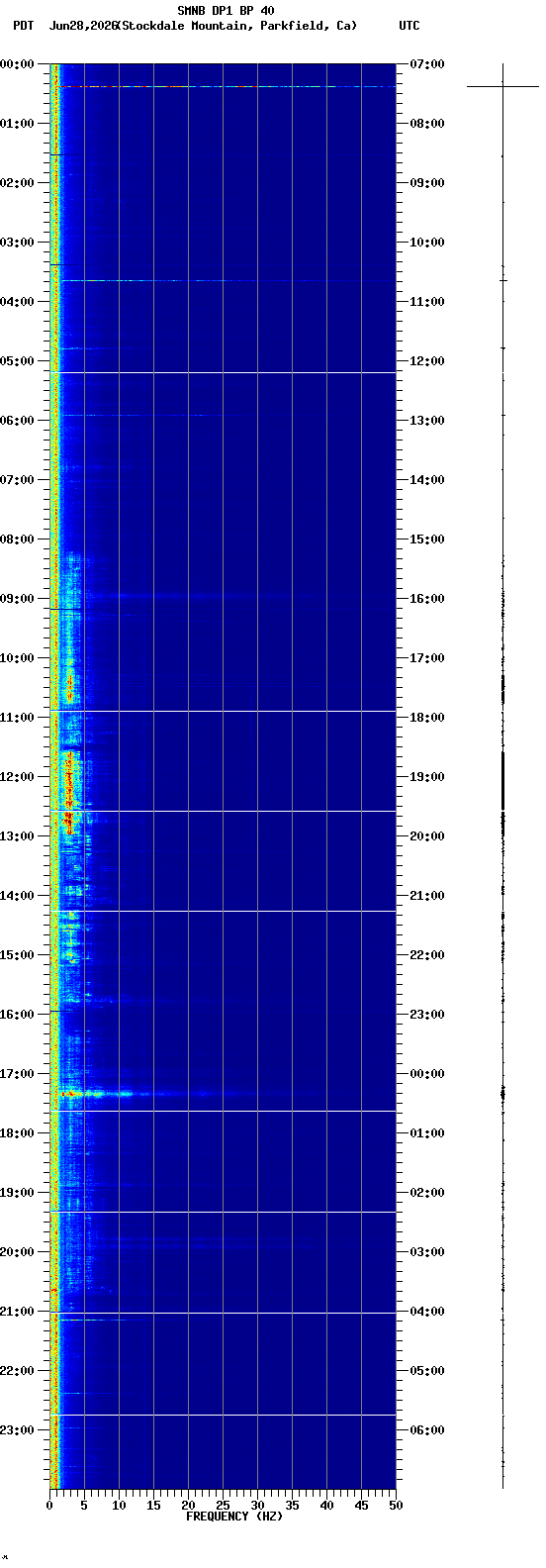Click the UTC time label 00:00
Viewport: 546px width, 1568px height.
pyautogui.click(x=427, y=1074)
